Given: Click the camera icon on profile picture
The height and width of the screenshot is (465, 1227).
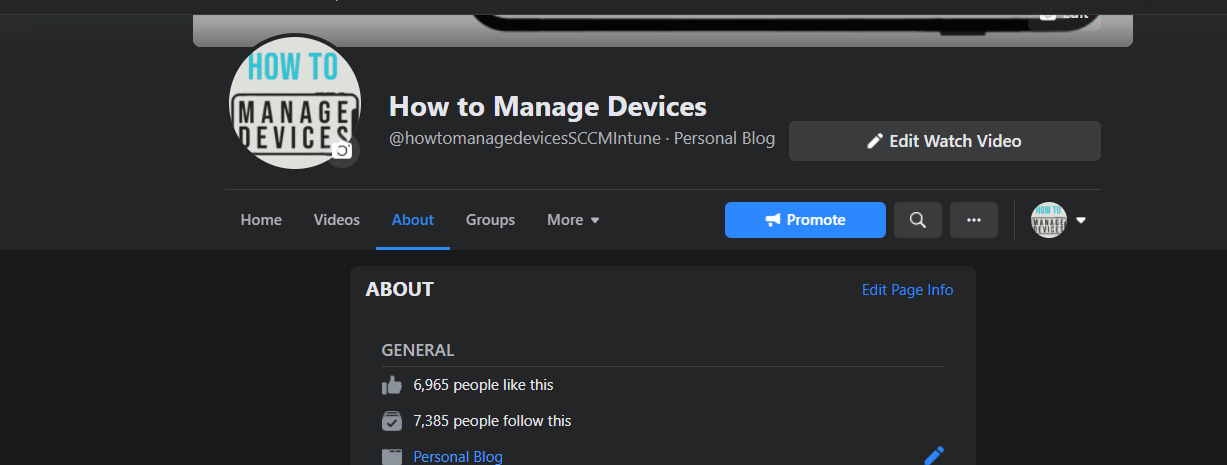Looking at the screenshot, I should click(x=342, y=150).
